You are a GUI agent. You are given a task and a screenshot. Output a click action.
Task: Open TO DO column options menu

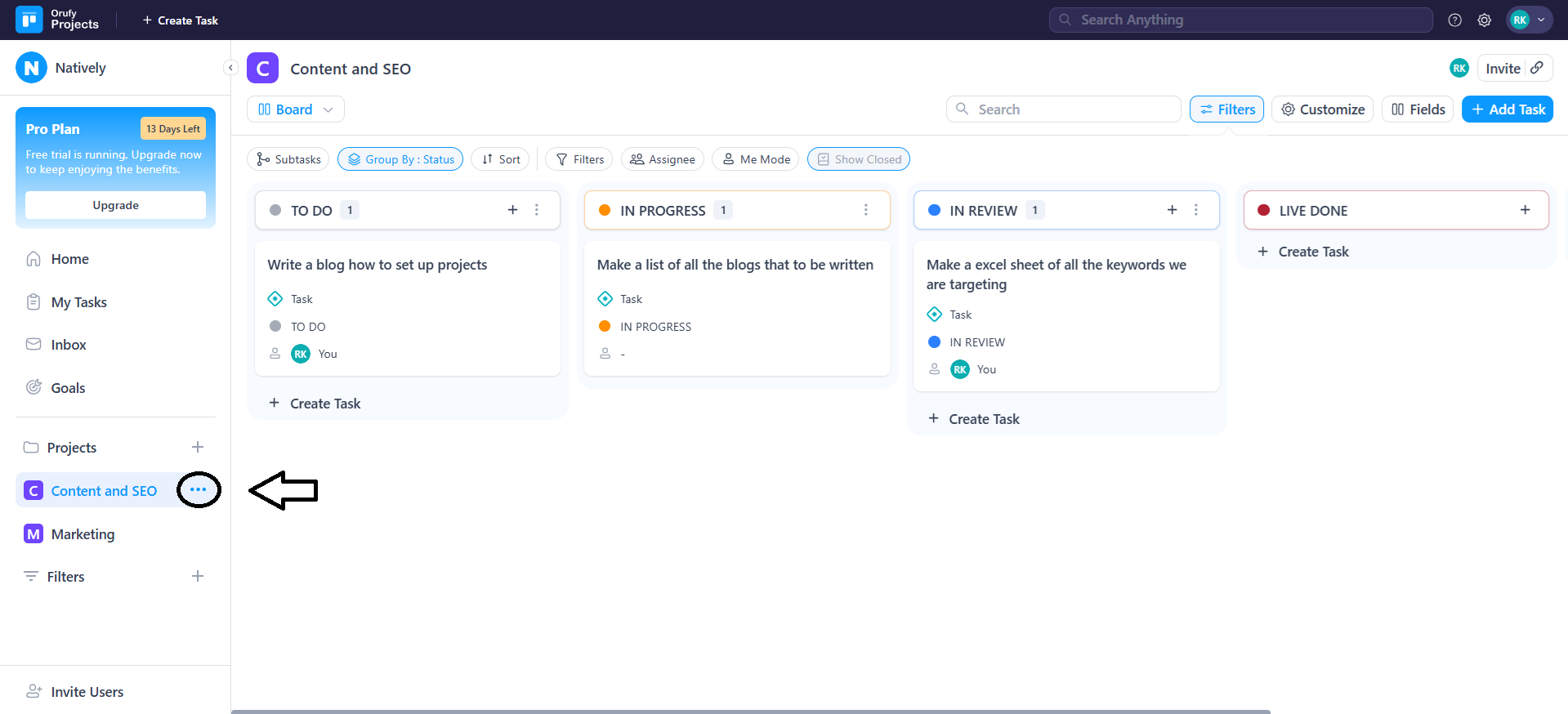(x=537, y=210)
